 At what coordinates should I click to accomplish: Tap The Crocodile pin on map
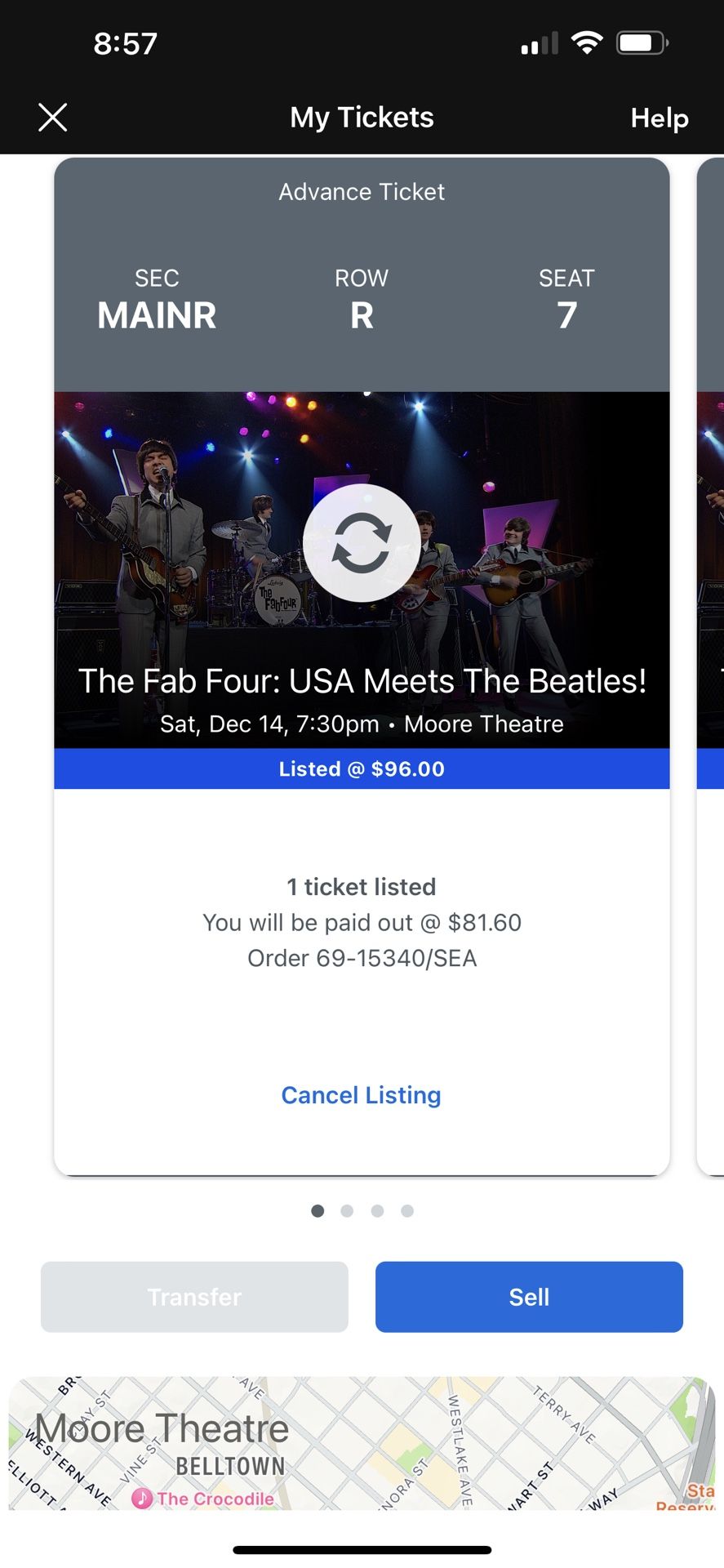(x=143, y=1498)
